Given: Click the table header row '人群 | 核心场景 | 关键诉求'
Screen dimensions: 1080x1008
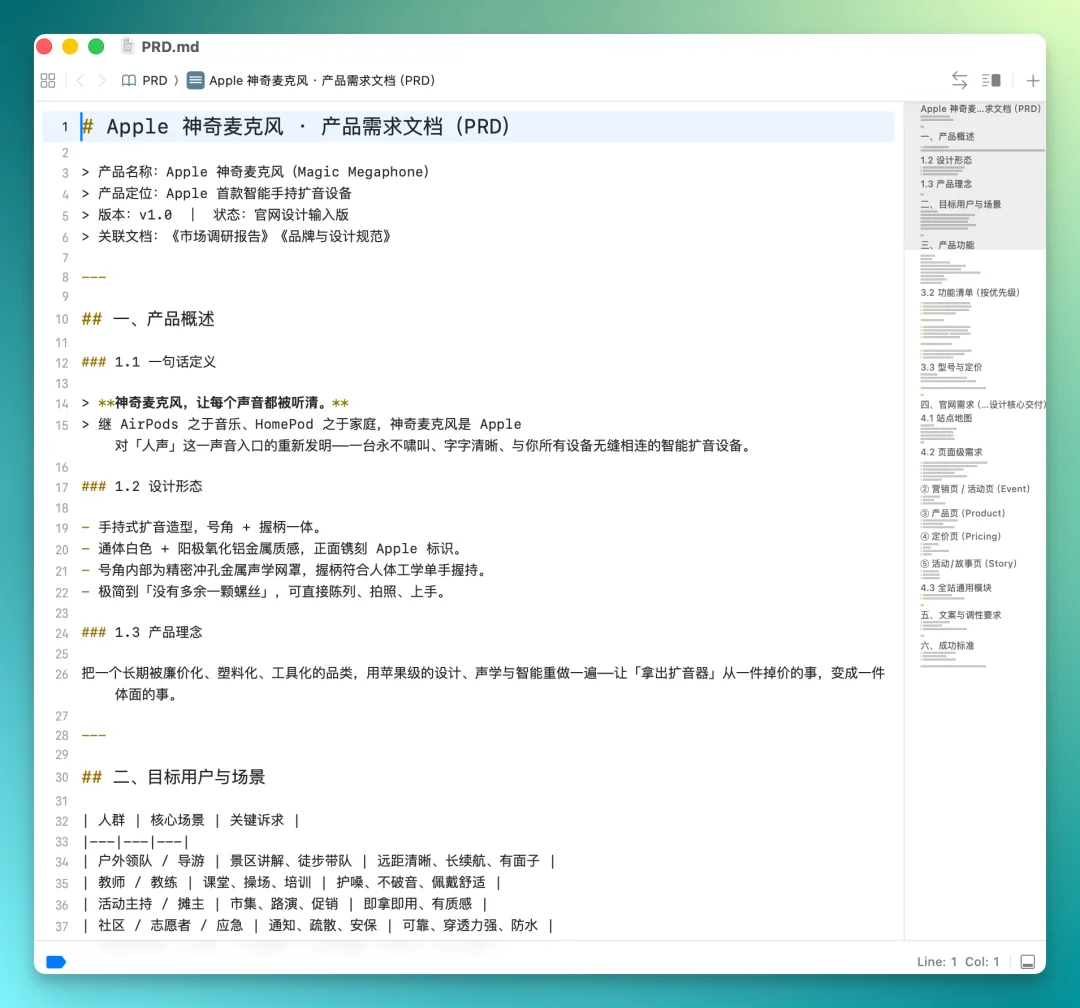Looking at the screenshot, I should 191,820.
